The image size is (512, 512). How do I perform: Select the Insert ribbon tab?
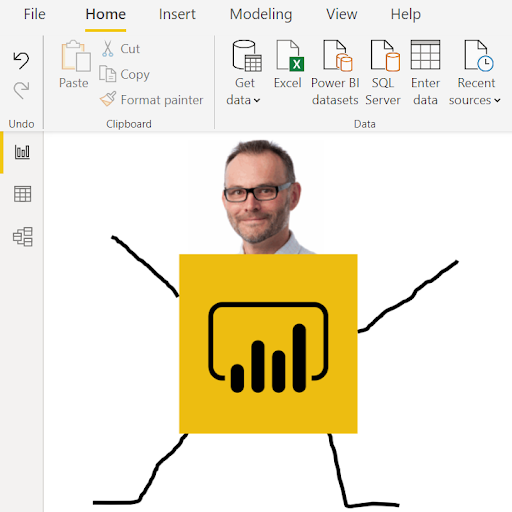[x=177, y=14]
